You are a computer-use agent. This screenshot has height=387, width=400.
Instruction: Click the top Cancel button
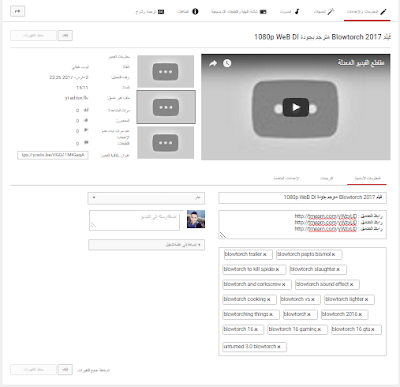(x=65, y=35)
